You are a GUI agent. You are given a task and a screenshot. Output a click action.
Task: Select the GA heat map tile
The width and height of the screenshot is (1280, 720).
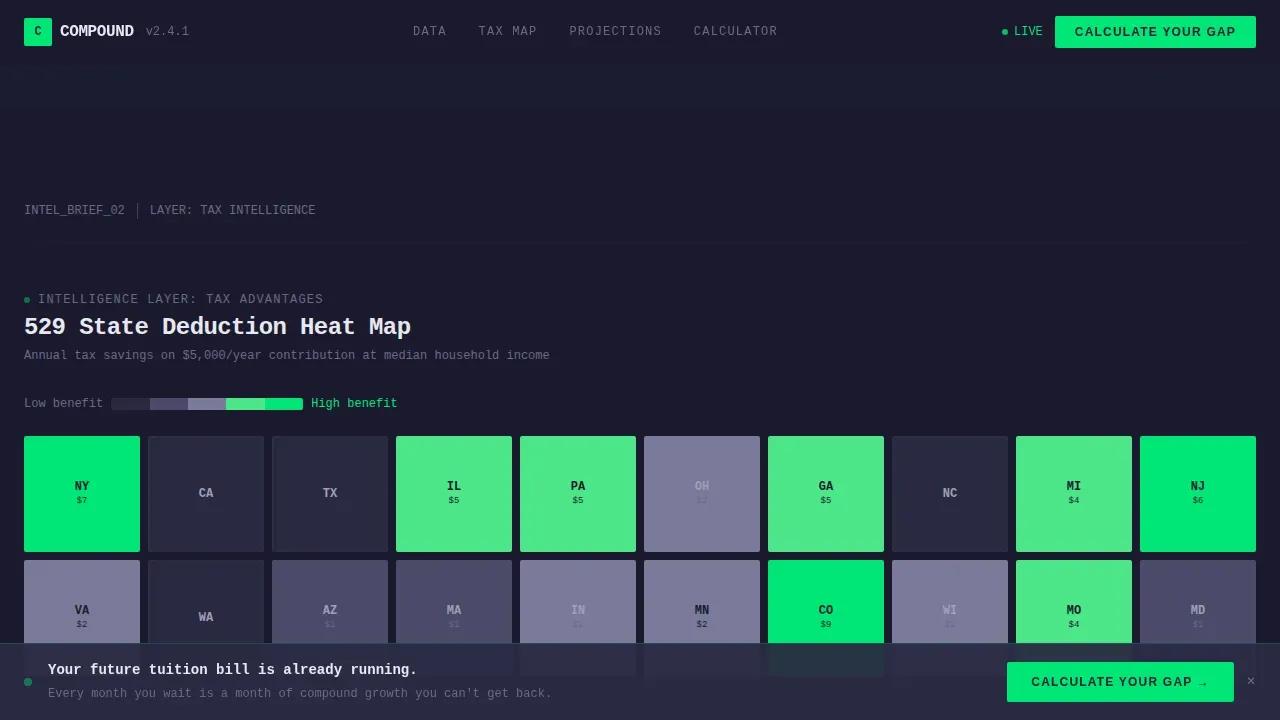point(826,494)
